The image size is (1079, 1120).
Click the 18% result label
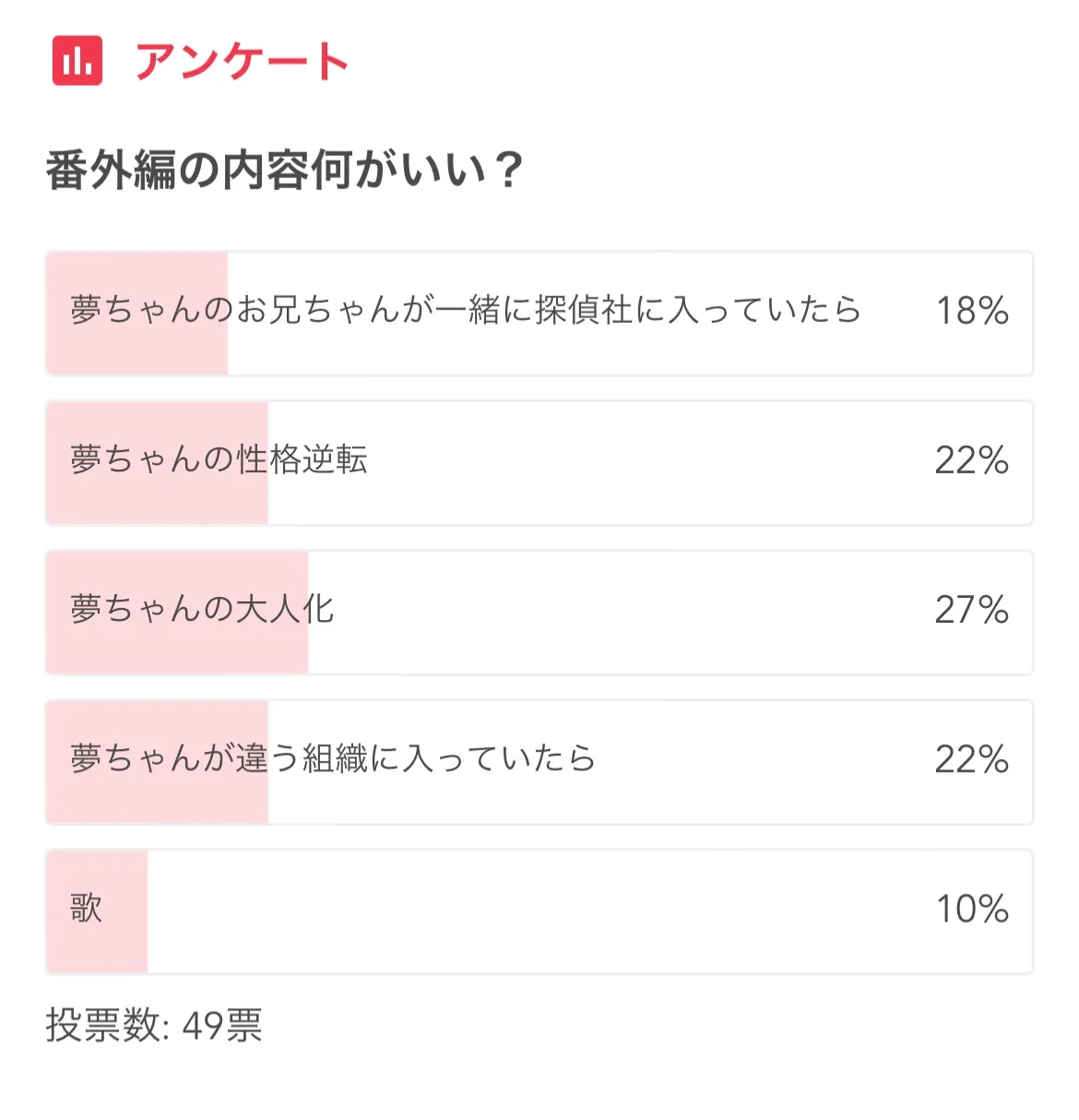point(970,311)
